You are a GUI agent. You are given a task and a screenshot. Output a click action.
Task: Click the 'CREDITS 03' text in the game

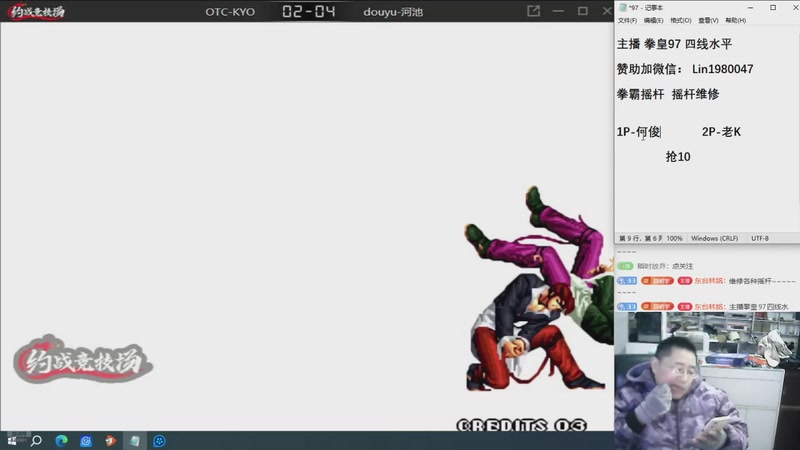pyautogui.click(x=521, y=425)
